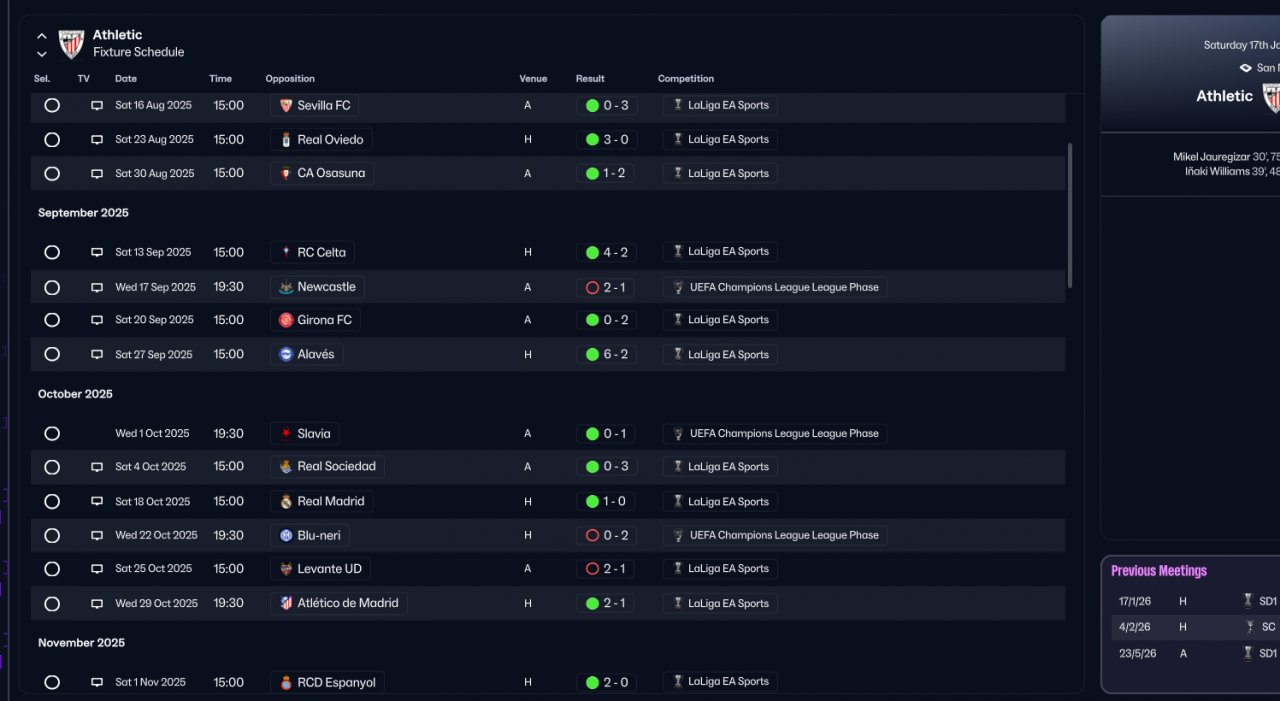Image resolution: width=1280 pixels, height=701 pixels.
Task: Click the Athletic club crest in header
Action: [x=71, y=43]
